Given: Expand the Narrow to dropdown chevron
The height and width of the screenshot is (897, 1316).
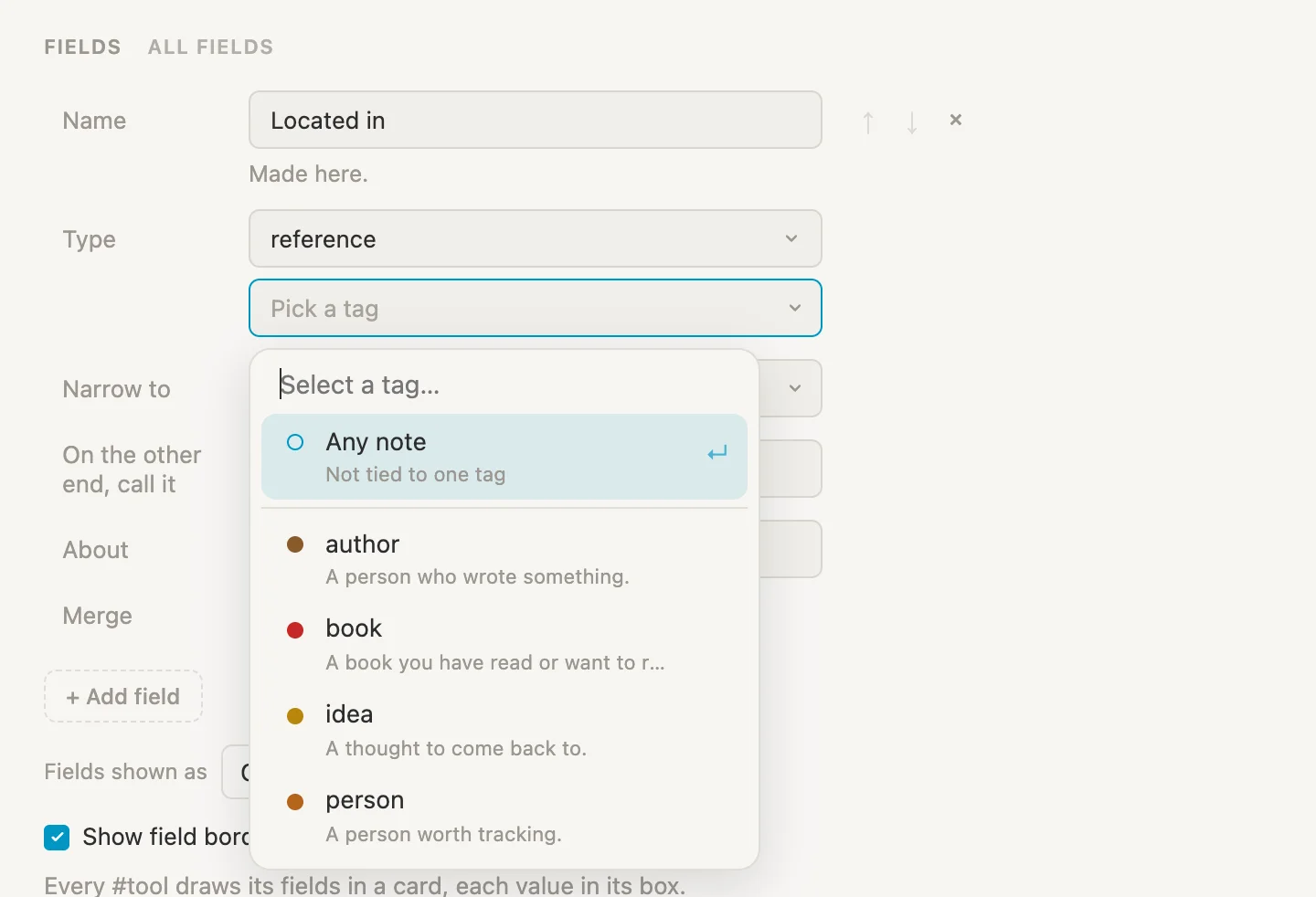Looking at the screenshot, I should pos(794,388).
